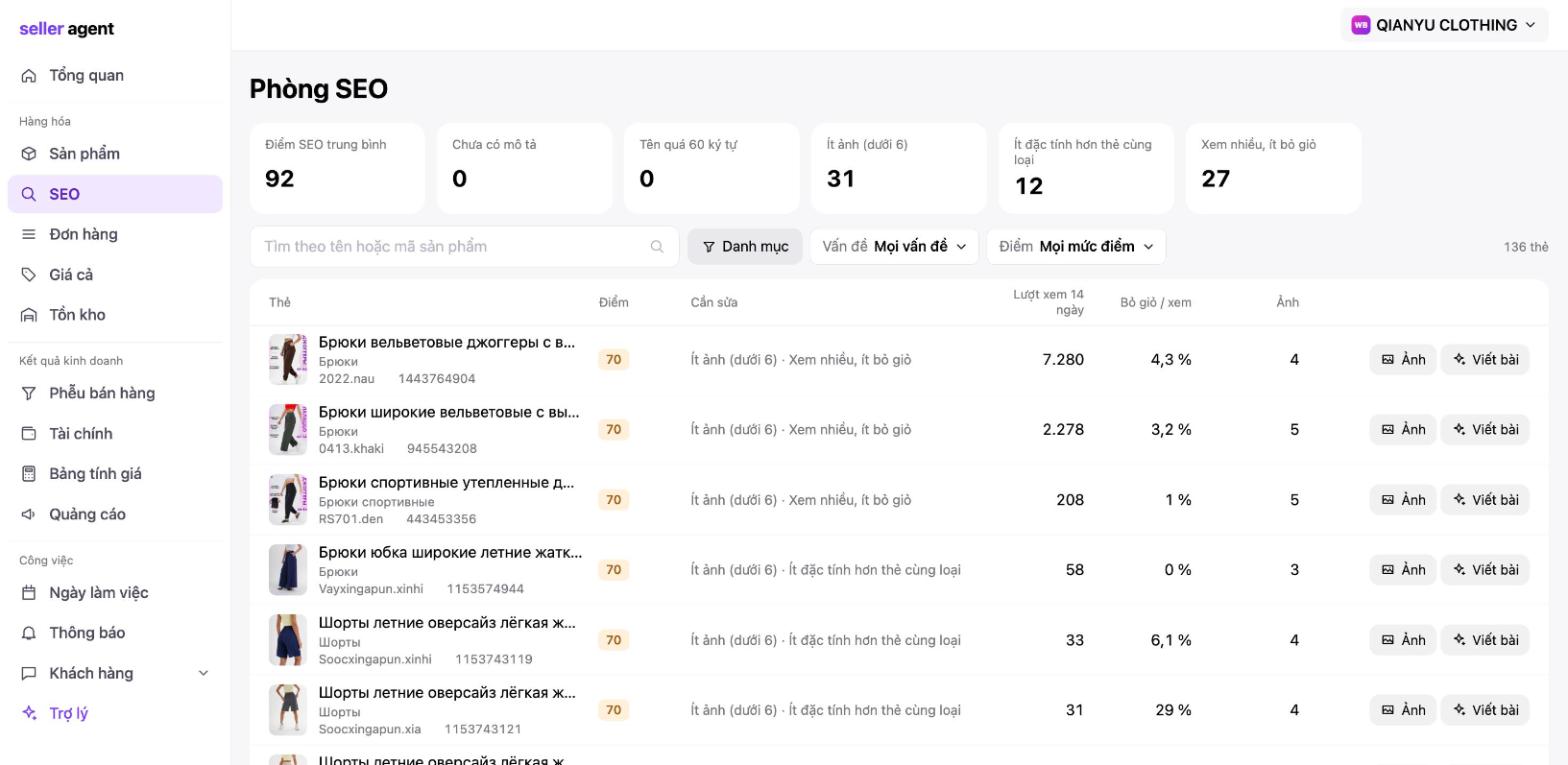
Task: Open Đơn hàng list icon
Action: tap(29, 234)
